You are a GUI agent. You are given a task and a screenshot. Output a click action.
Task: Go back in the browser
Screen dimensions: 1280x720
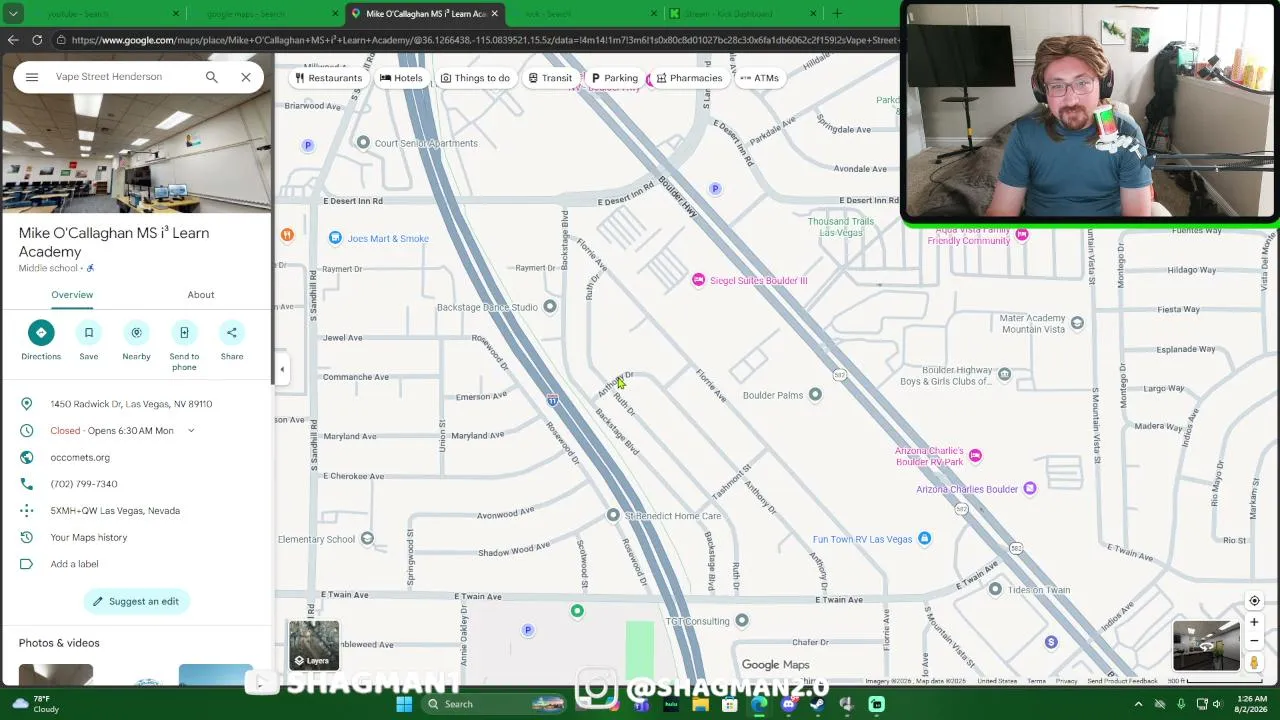click(x=13, y=40)
